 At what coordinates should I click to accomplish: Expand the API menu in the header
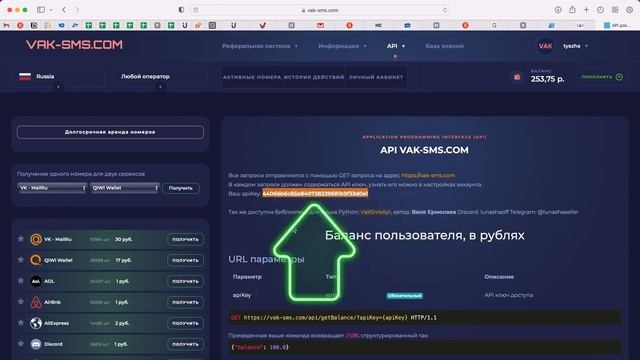(396, 46)
